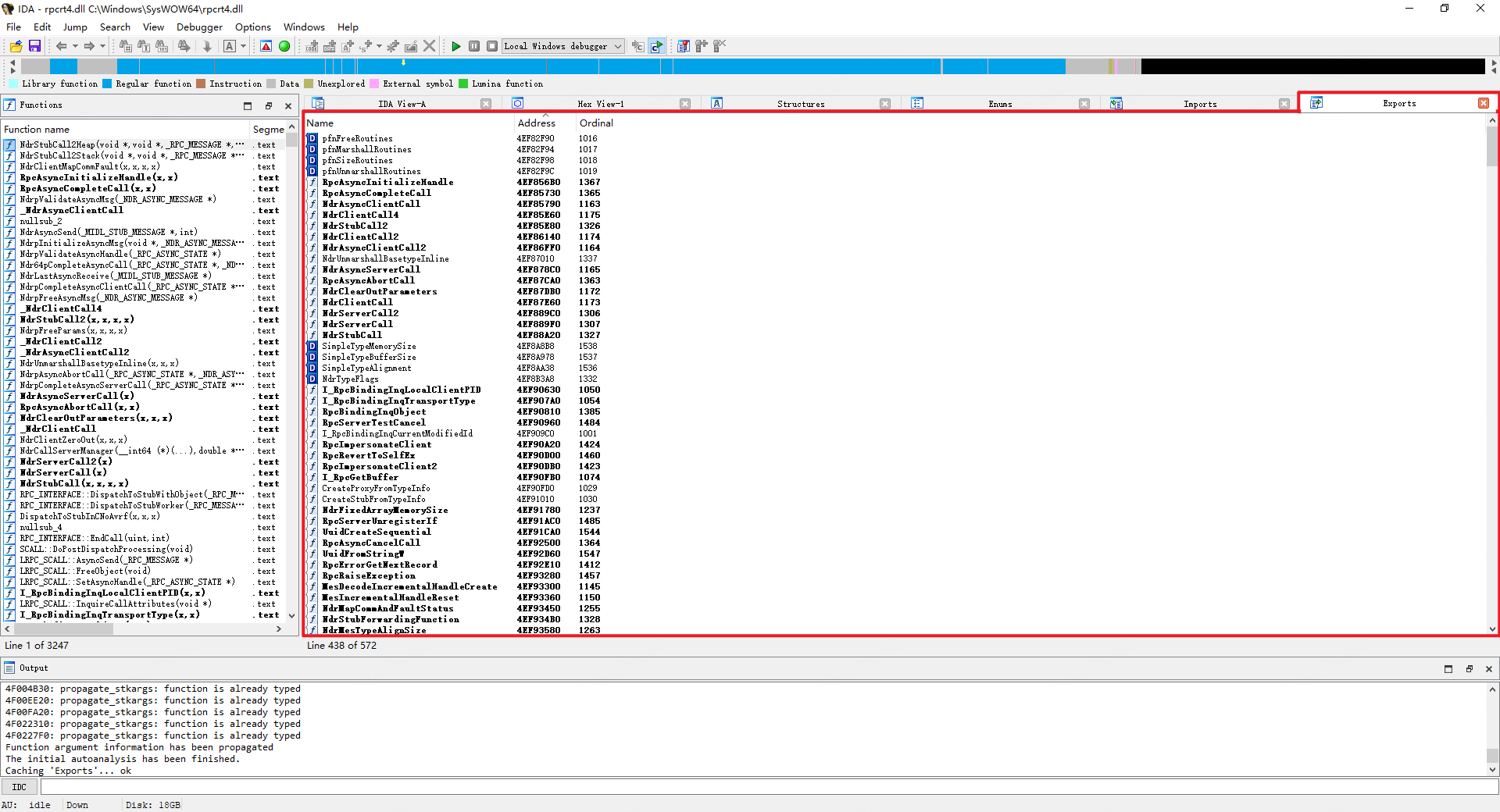Click the IDC command input field
Viewport: 1500px width, 812px height.
click(766, 787)
